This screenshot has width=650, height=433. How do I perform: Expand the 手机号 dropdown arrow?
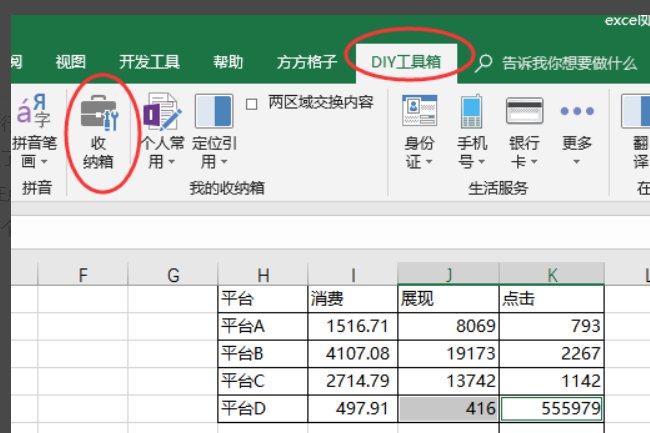pyautogui.click(x=481, y=162)
